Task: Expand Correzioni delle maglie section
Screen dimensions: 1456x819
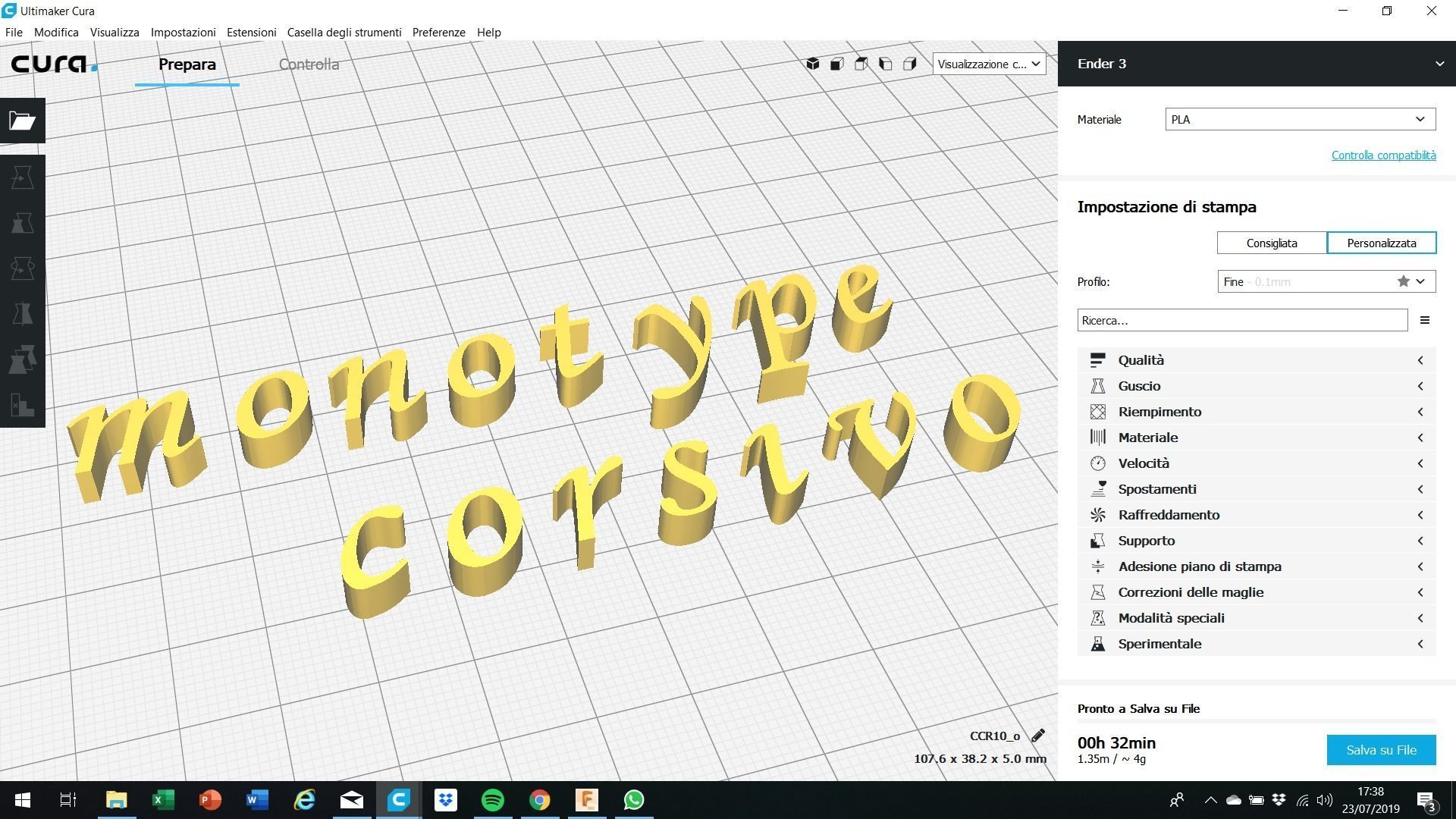Action: [x=1257, y=592]
